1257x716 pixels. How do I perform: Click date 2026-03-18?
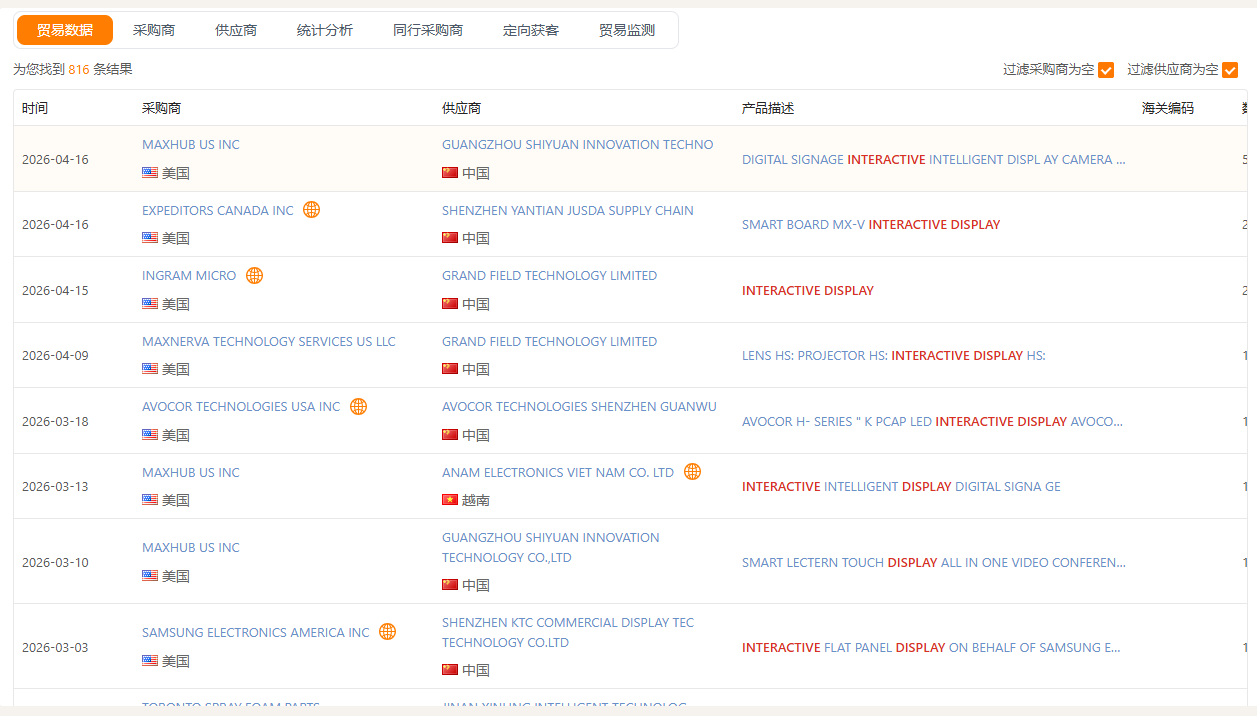[x=55, y=422]
